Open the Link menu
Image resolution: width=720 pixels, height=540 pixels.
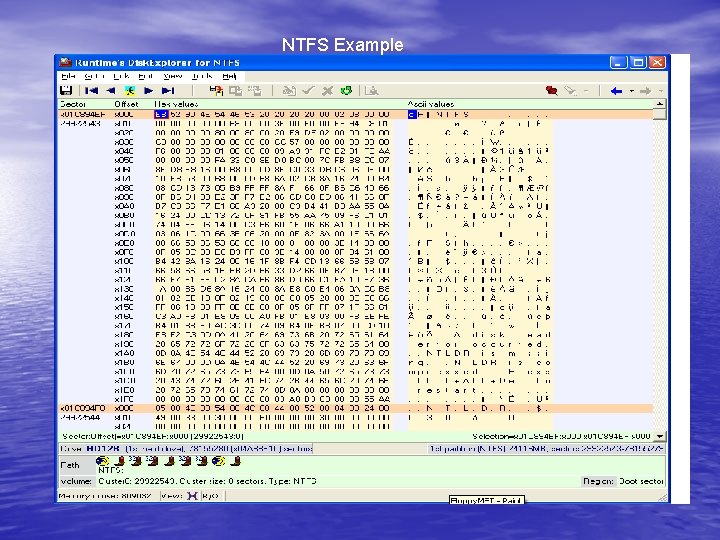121,76
